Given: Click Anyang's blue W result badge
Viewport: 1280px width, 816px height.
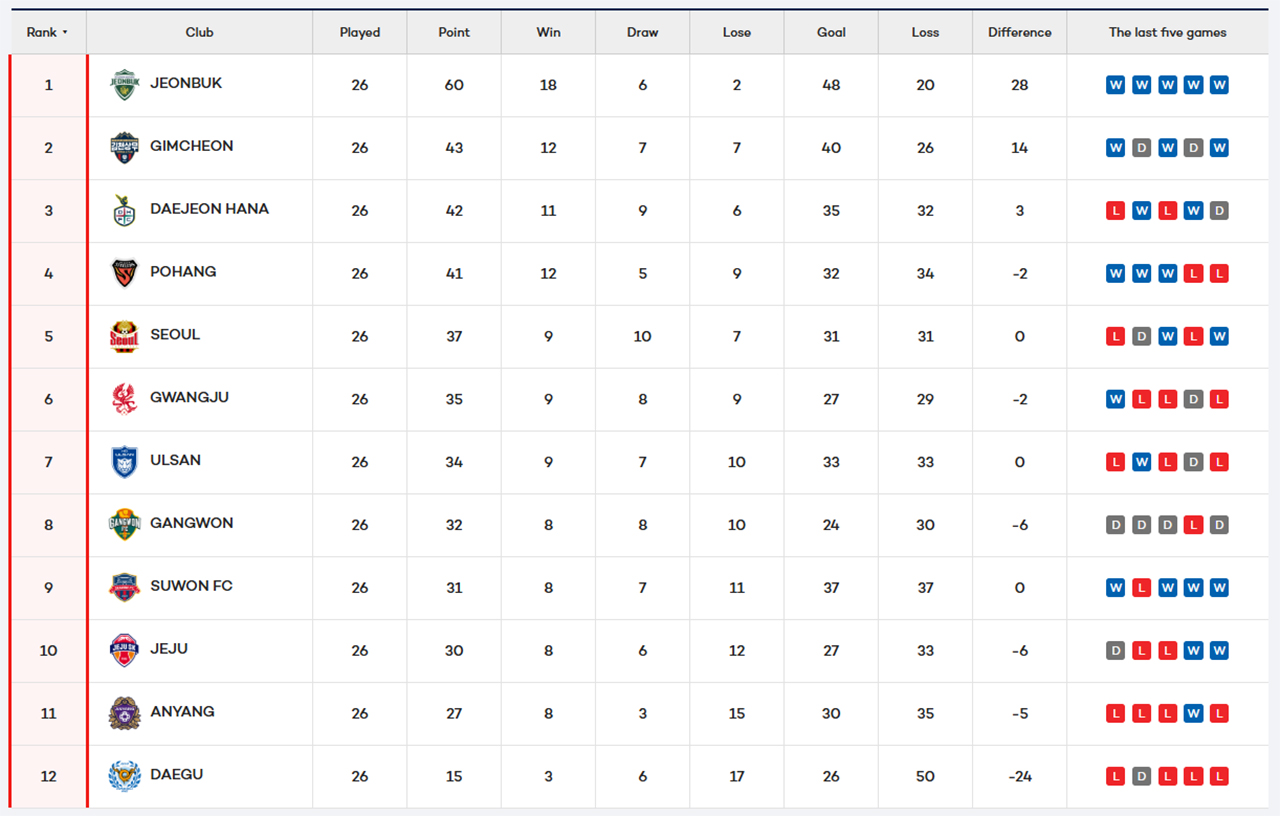Looking at the screenshot, I should pyautogui.click(x=1193, y=714).
